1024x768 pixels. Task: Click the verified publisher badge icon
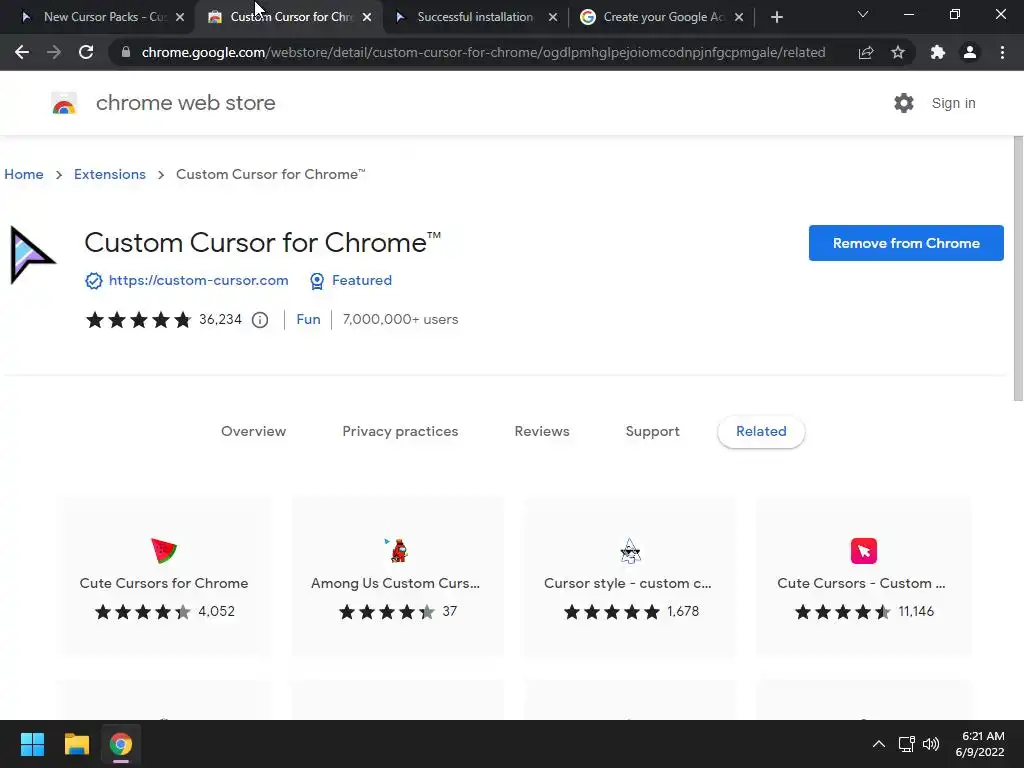94,281
